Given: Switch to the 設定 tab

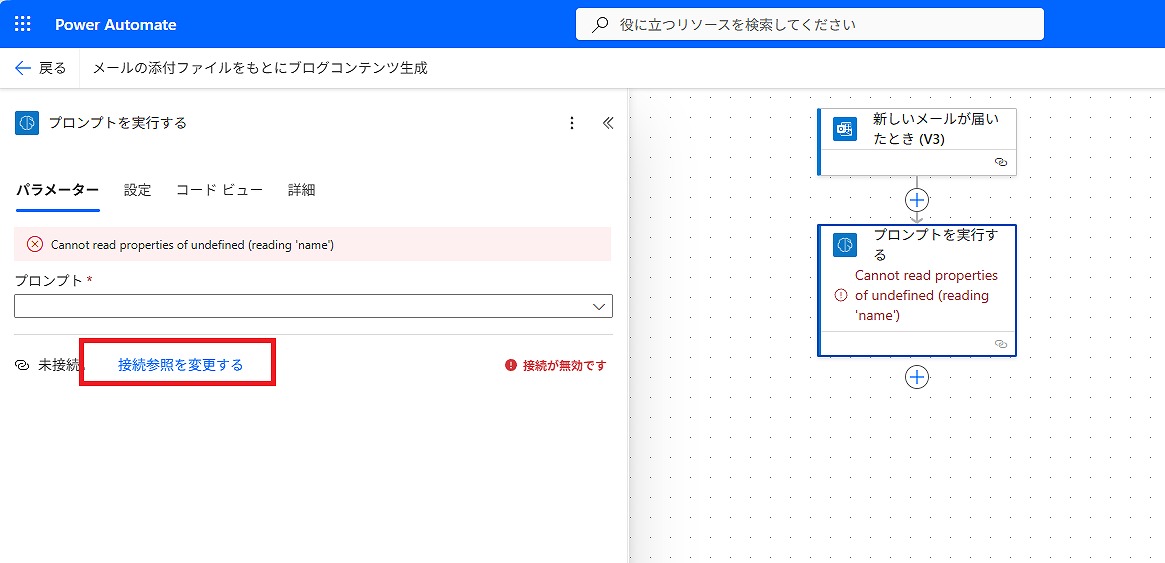Looking at the screenshot, I should 137,190.
